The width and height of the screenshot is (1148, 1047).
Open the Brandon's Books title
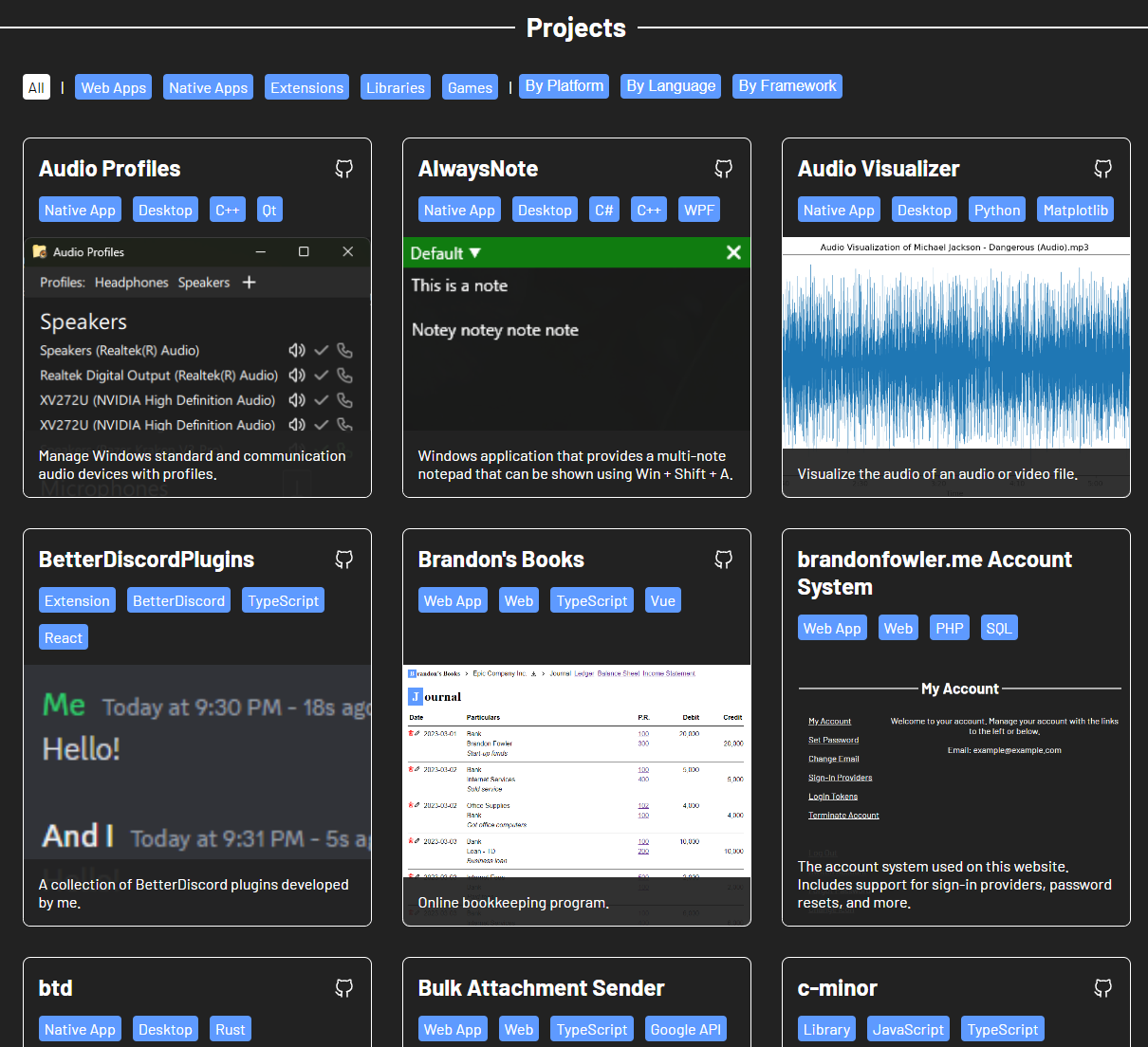coord(501,560)
